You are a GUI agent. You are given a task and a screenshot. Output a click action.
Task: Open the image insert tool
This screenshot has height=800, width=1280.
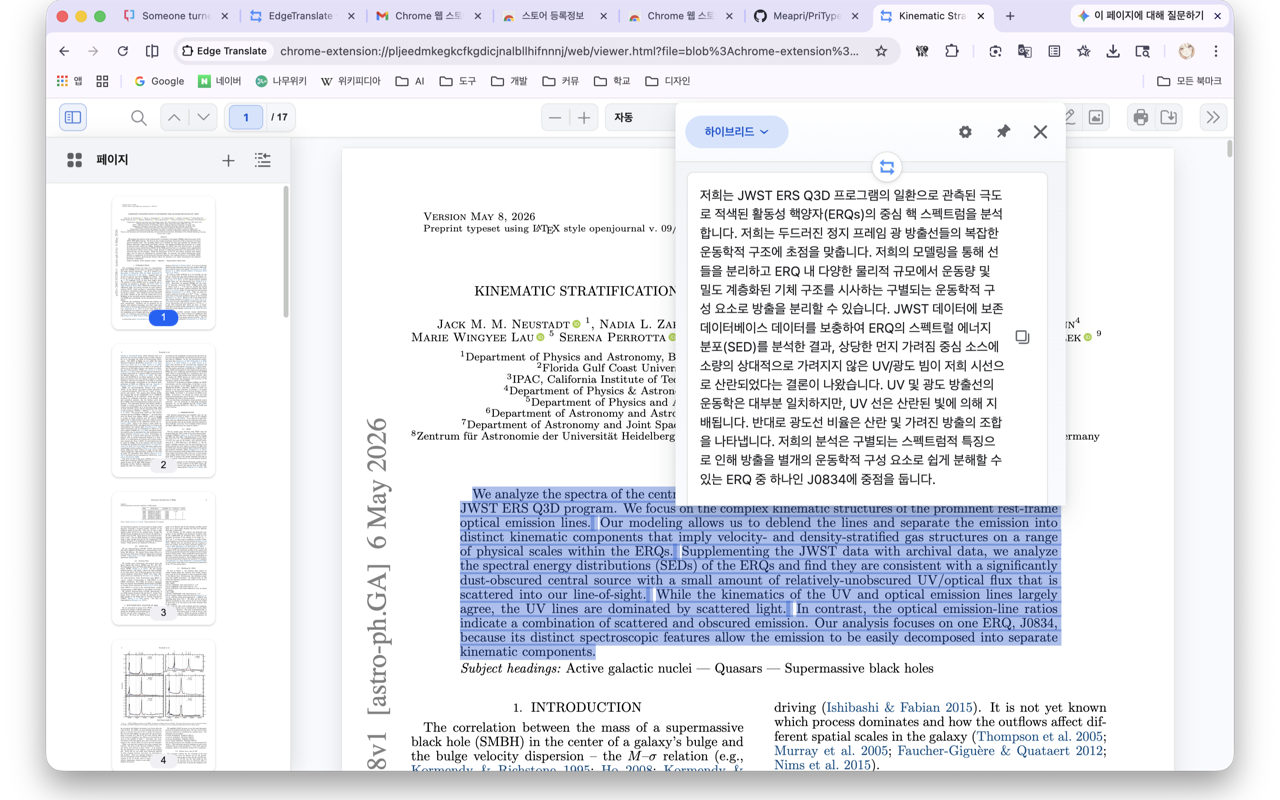[1096, 118]
